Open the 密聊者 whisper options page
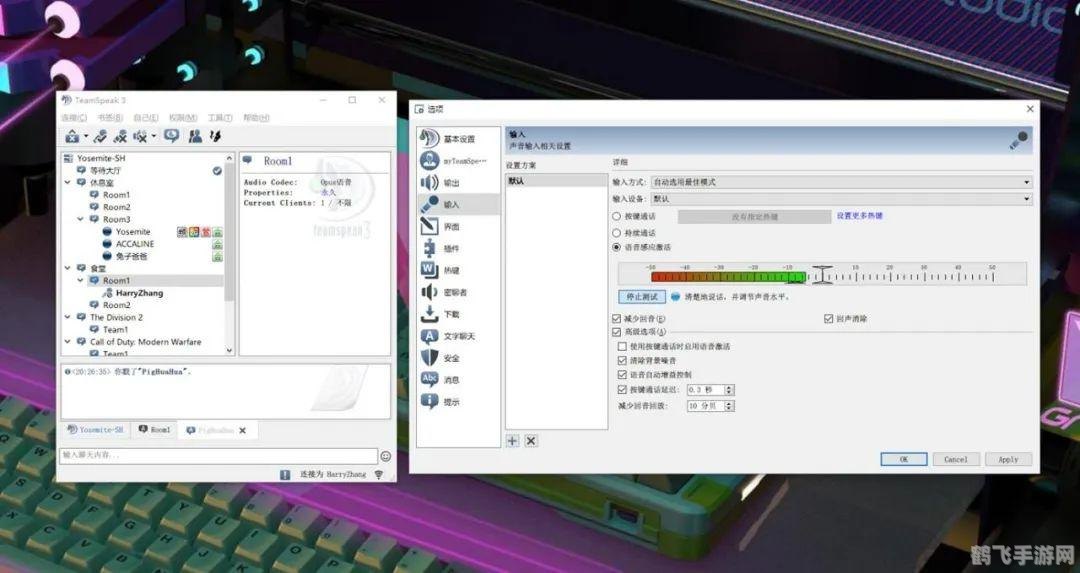 click(459, 292)
